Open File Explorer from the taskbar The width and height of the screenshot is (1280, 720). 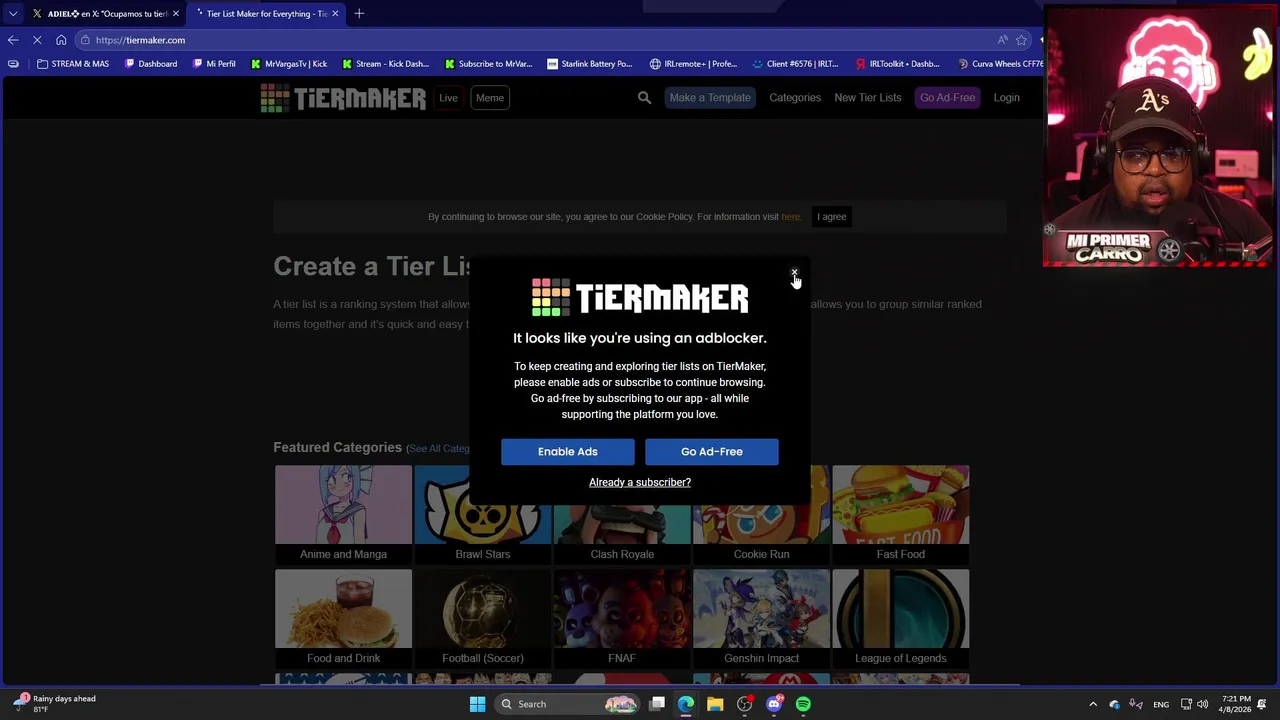(x=715, y=704)
